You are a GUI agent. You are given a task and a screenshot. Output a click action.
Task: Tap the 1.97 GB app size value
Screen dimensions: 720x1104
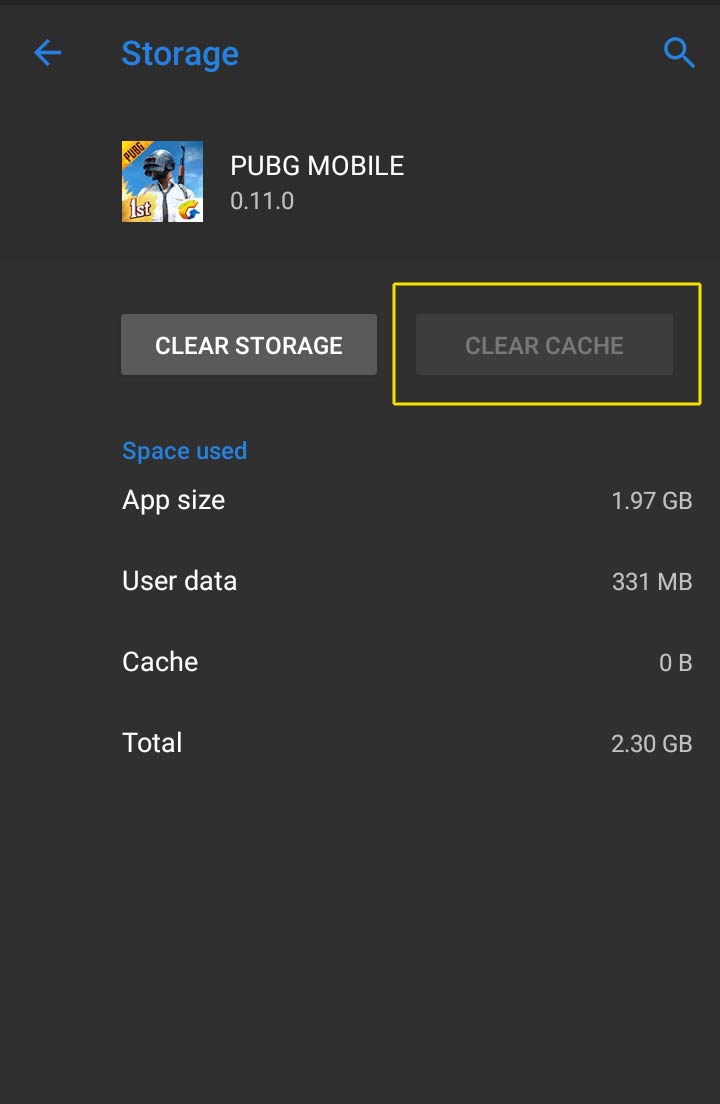[651, 501]
